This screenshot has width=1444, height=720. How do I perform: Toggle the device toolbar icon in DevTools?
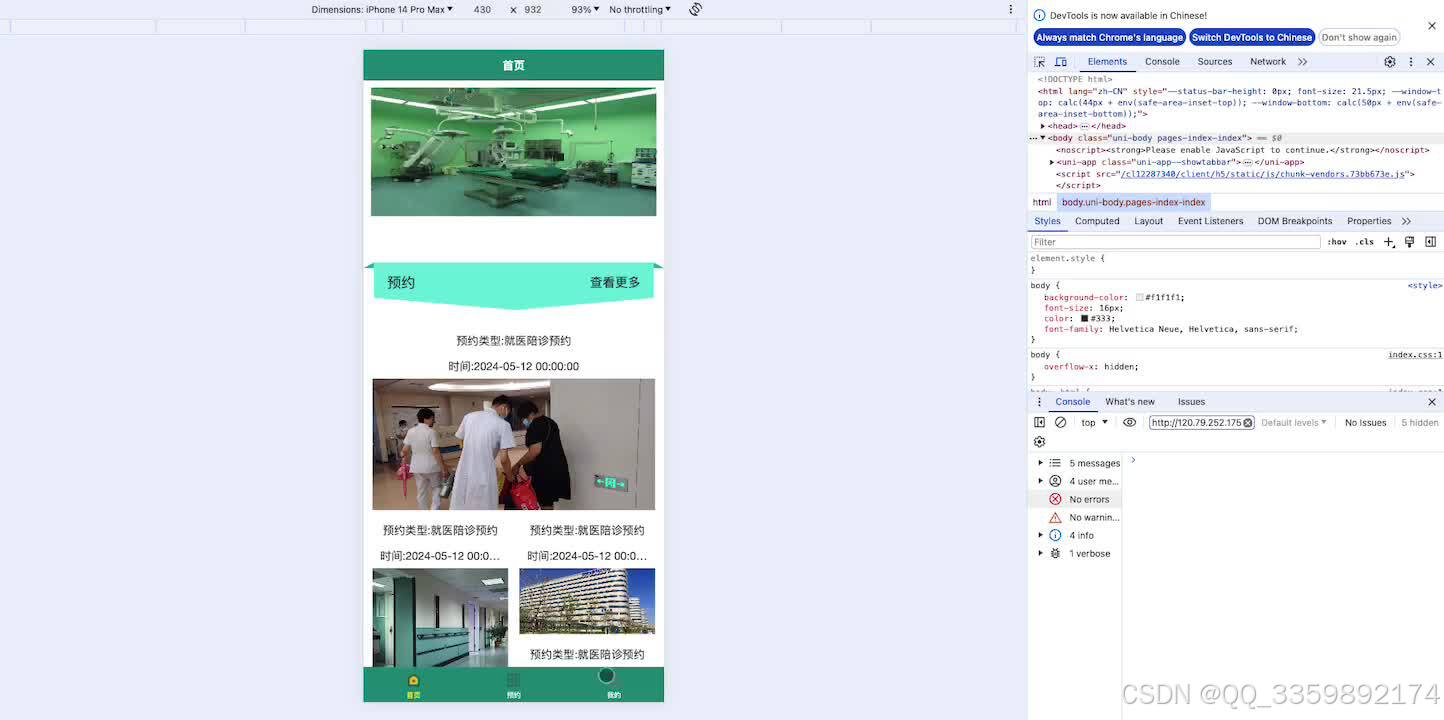pyautogui.click(x=1061, y=62)
